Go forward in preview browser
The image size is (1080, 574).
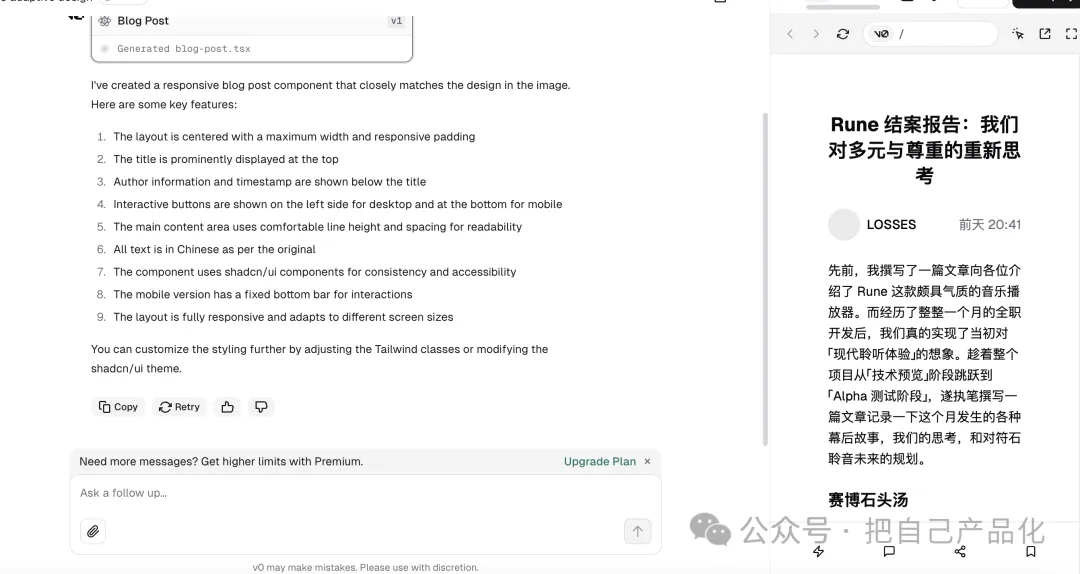click(x=816, y=34)
